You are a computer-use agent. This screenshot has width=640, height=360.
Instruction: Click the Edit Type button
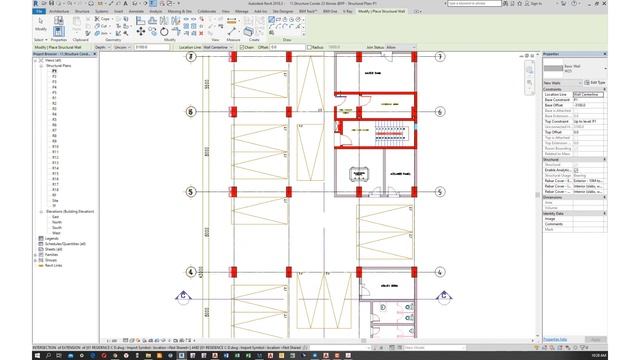point(595,83)
